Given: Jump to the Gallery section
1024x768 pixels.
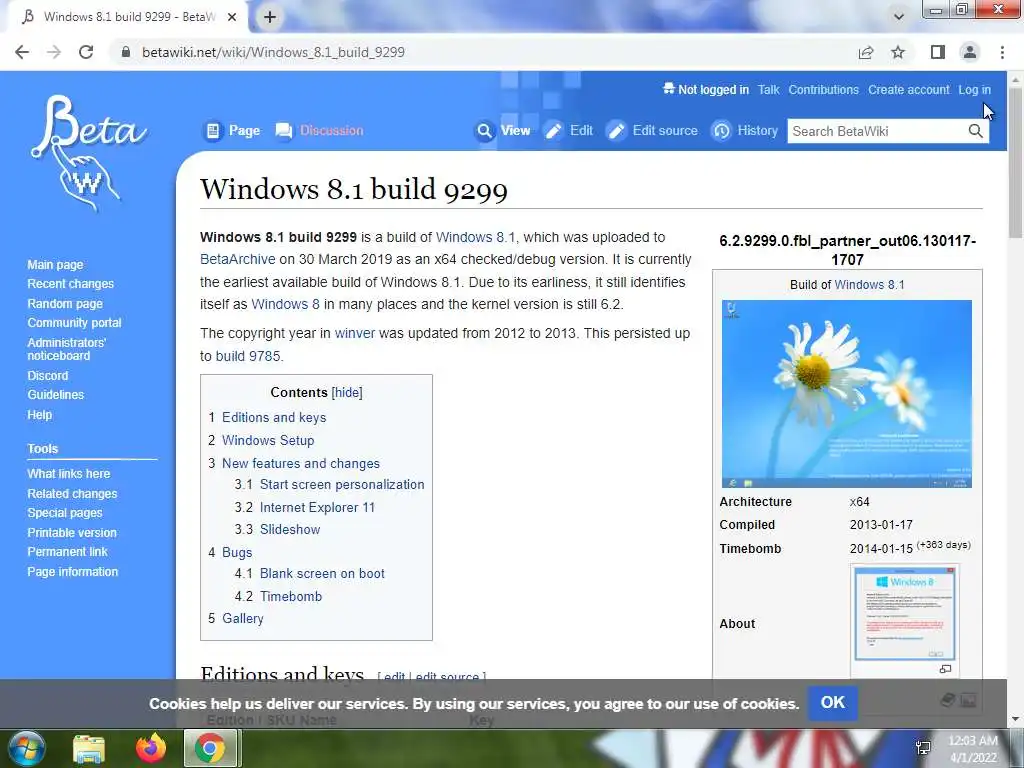Looking at the screenshot, I should tap(242, 618).
